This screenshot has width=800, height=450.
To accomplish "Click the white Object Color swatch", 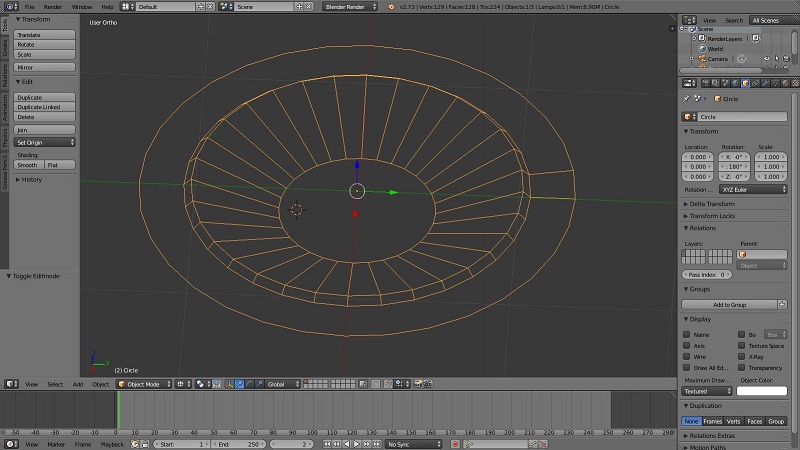I will [762, 391].
